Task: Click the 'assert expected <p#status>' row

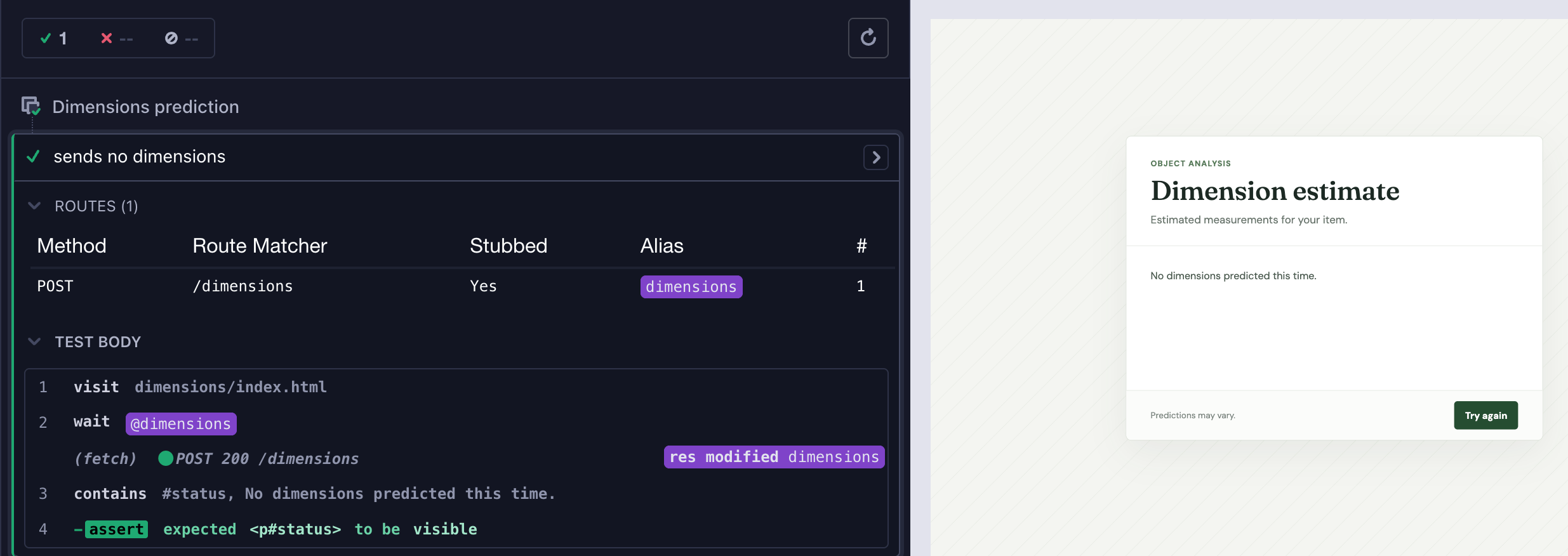Action: (x=456, y=529)
